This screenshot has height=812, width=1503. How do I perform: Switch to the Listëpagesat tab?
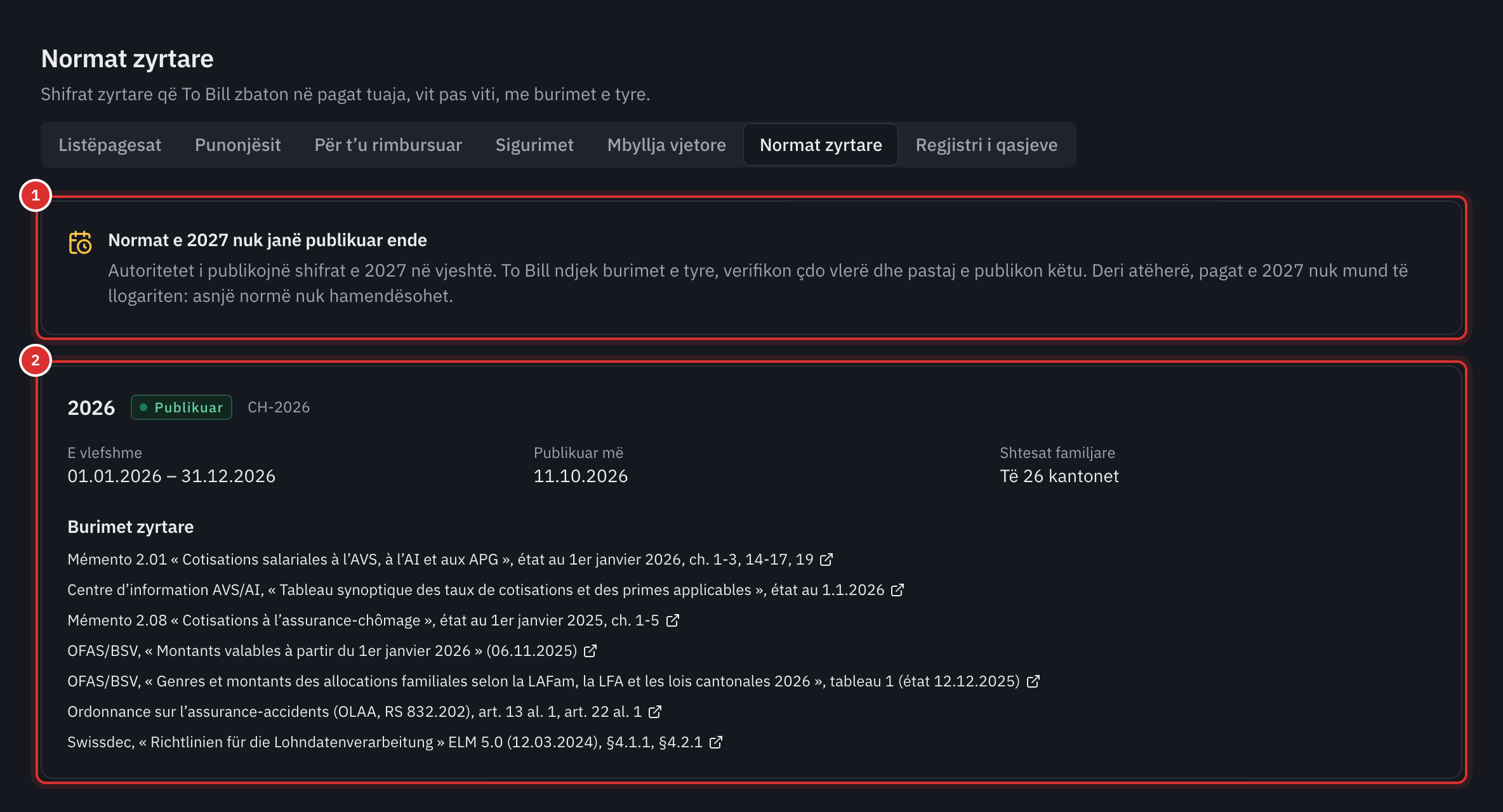110,145
